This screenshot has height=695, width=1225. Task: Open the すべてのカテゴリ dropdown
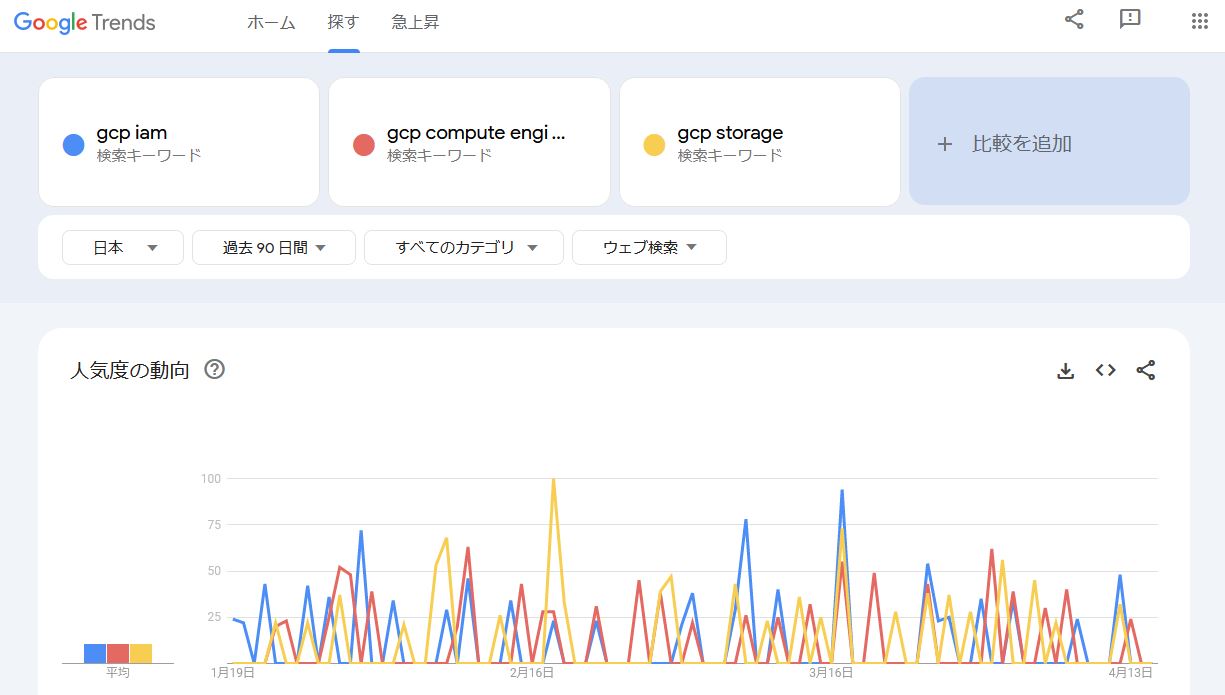click(x=464, y=248)
